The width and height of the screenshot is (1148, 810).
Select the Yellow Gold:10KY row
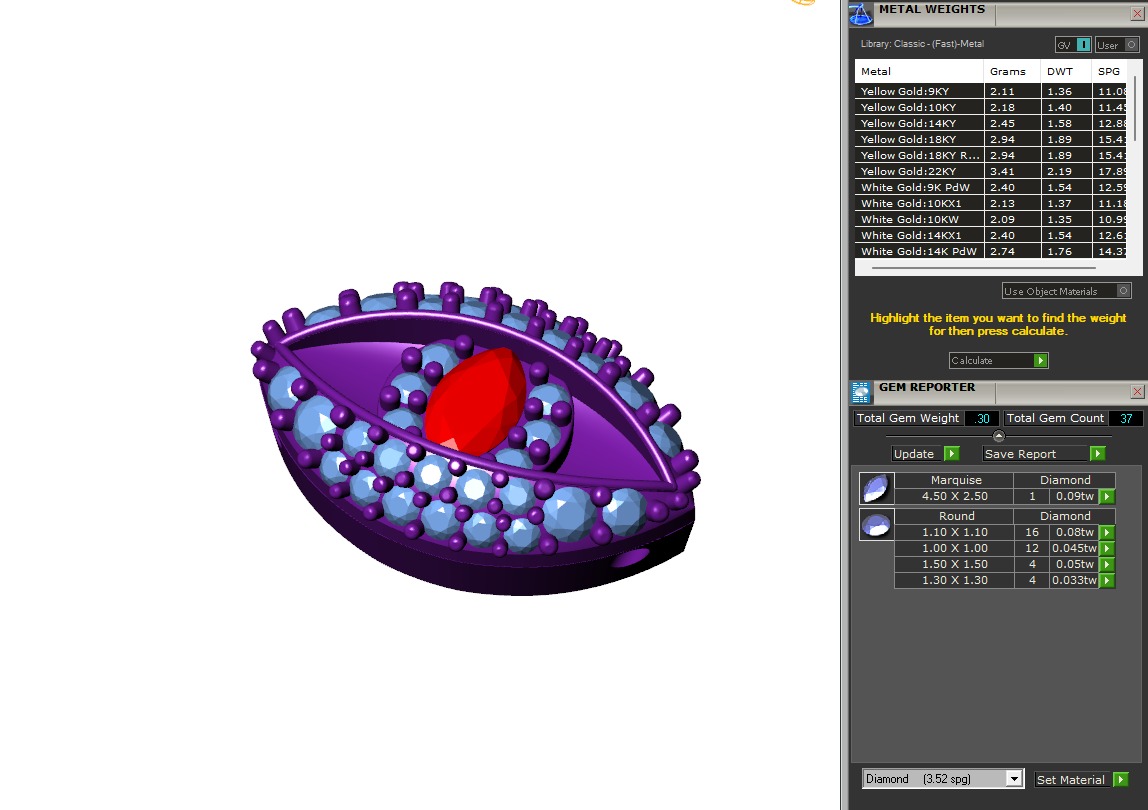coord(991,107)
